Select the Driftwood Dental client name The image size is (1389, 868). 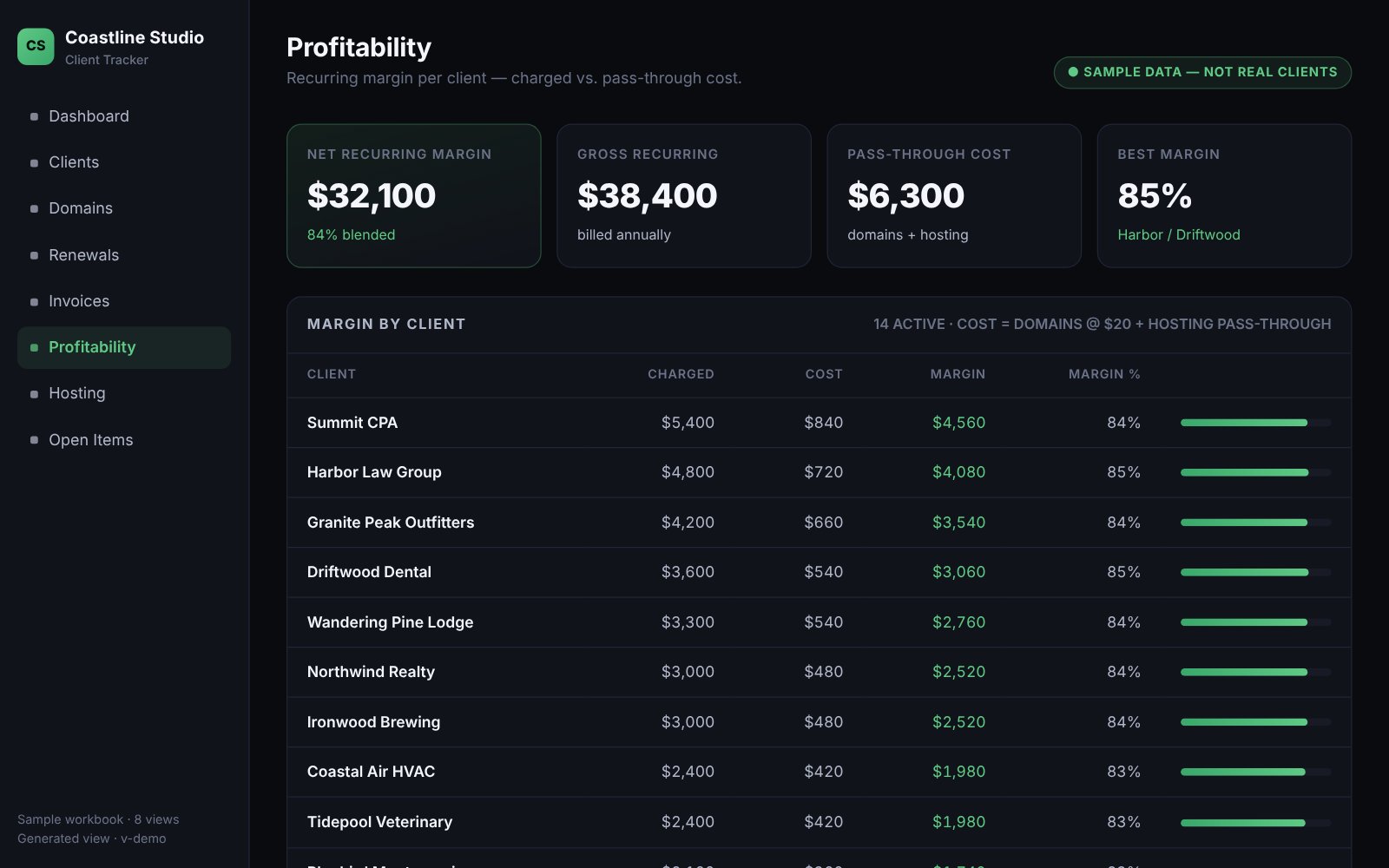369,572
